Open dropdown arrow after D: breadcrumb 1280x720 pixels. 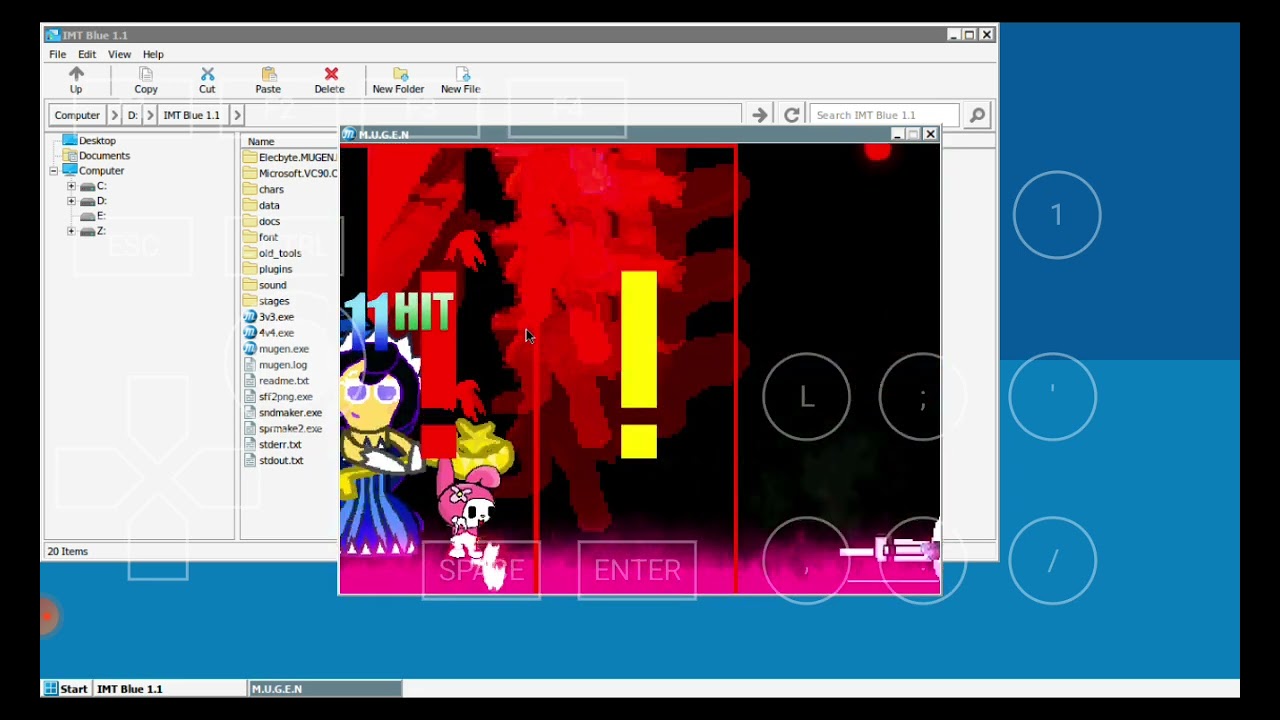click(150, 115)
